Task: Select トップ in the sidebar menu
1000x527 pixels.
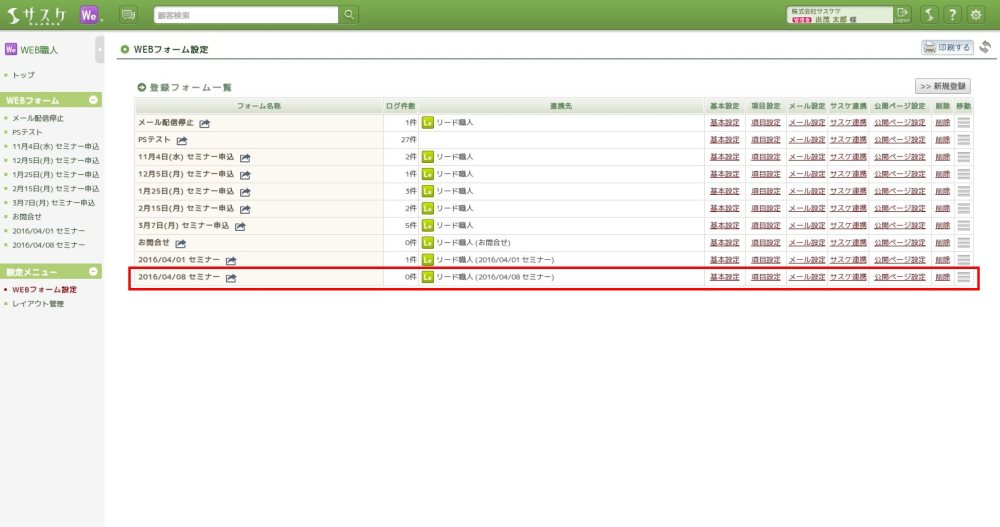Action: coord(23,75)
